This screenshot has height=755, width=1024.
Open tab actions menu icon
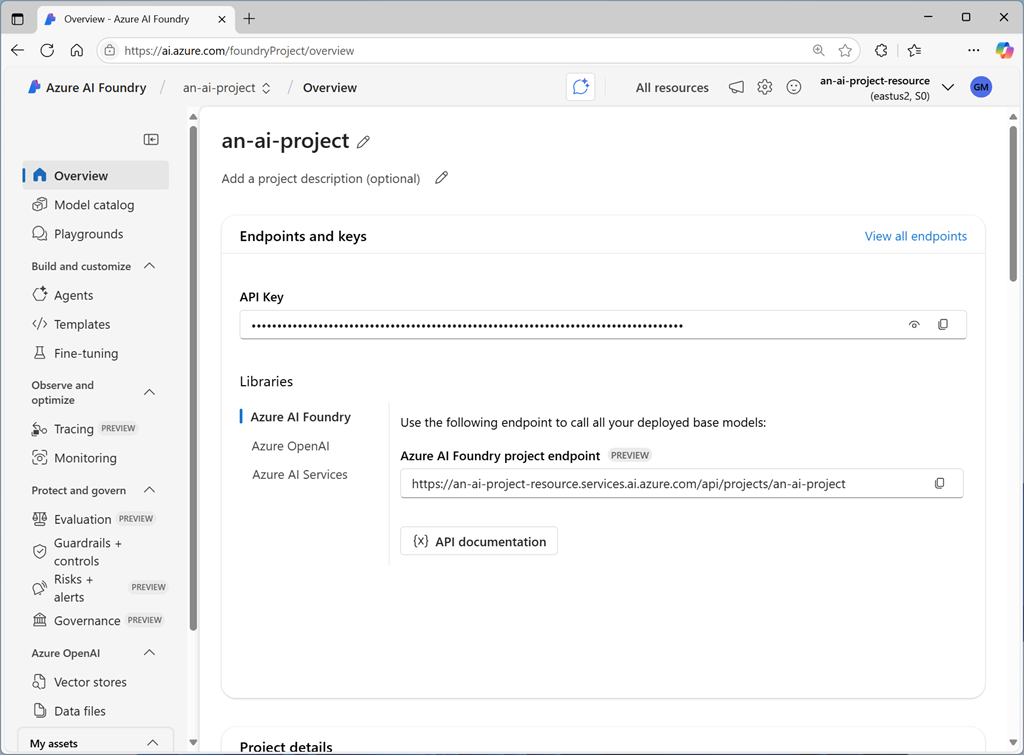pyautogui.click(x=18, y=19)
